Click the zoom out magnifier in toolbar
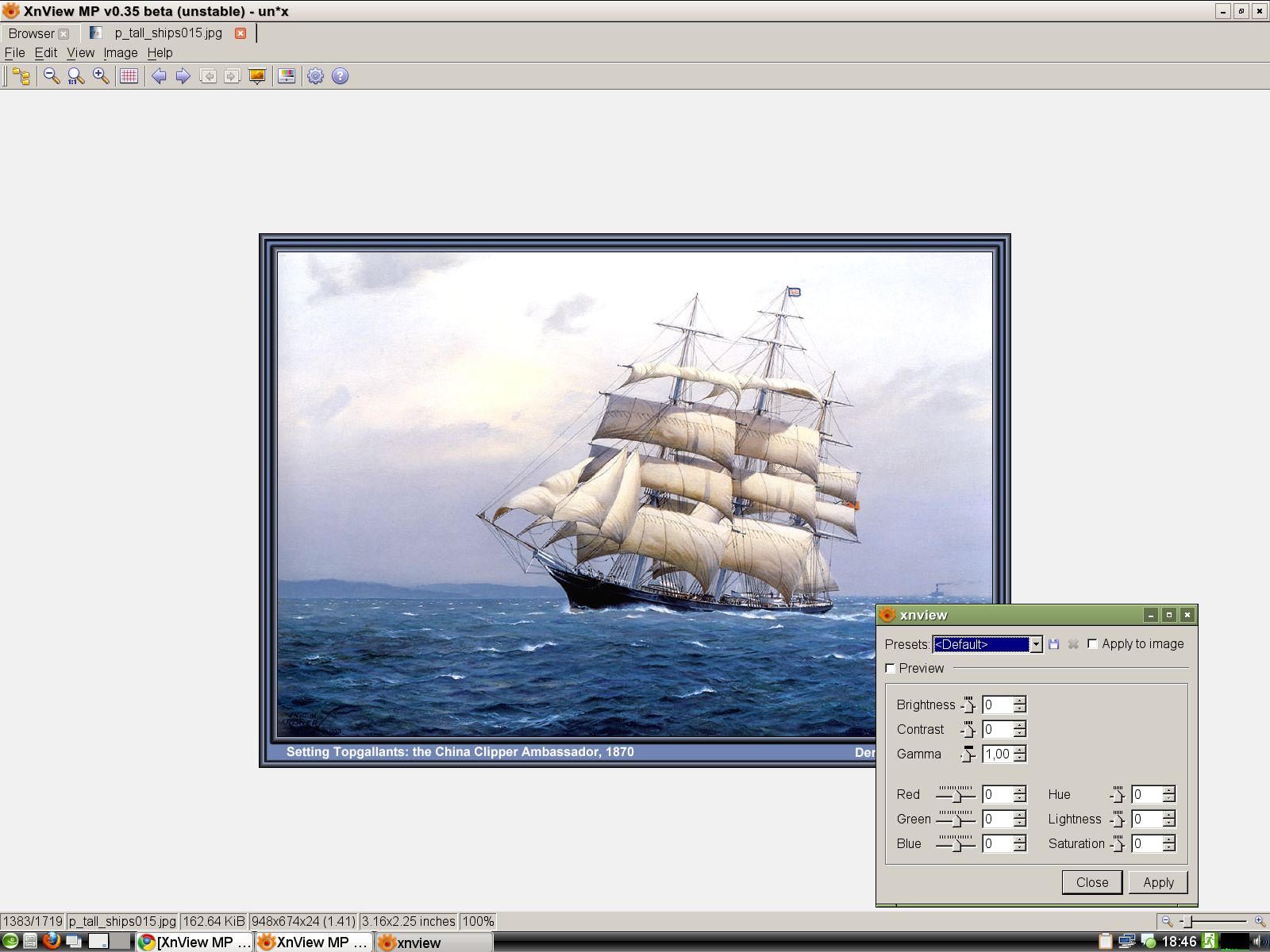Viewport: 1270px width, 952px height. click(x=52, y=76)
